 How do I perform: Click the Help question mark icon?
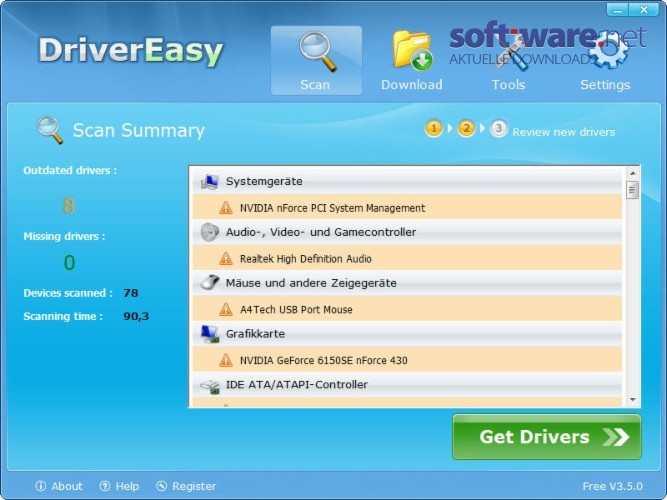105,486
